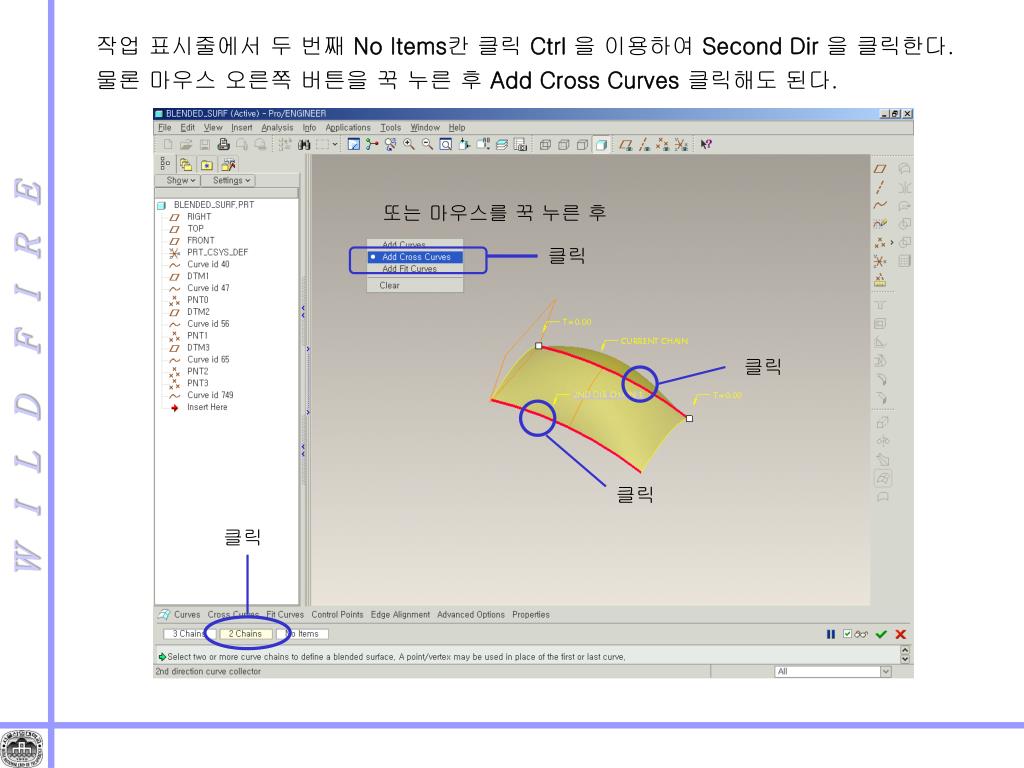This screenshot has height=768, width=1024.
Task: Select No Hidden display mode icon
Action: 582,144
